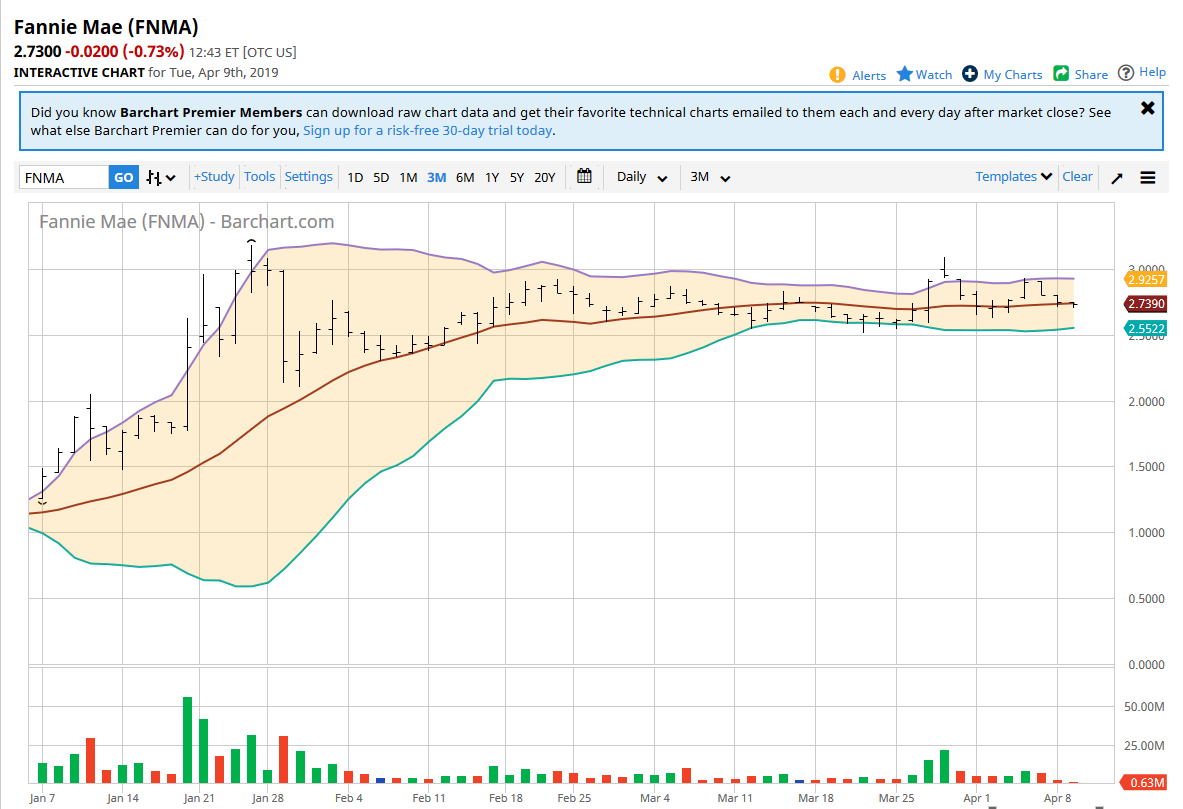Screen dimensions: 1183x809
Task: Select the 1D time range
Action: tap(355, 177)
